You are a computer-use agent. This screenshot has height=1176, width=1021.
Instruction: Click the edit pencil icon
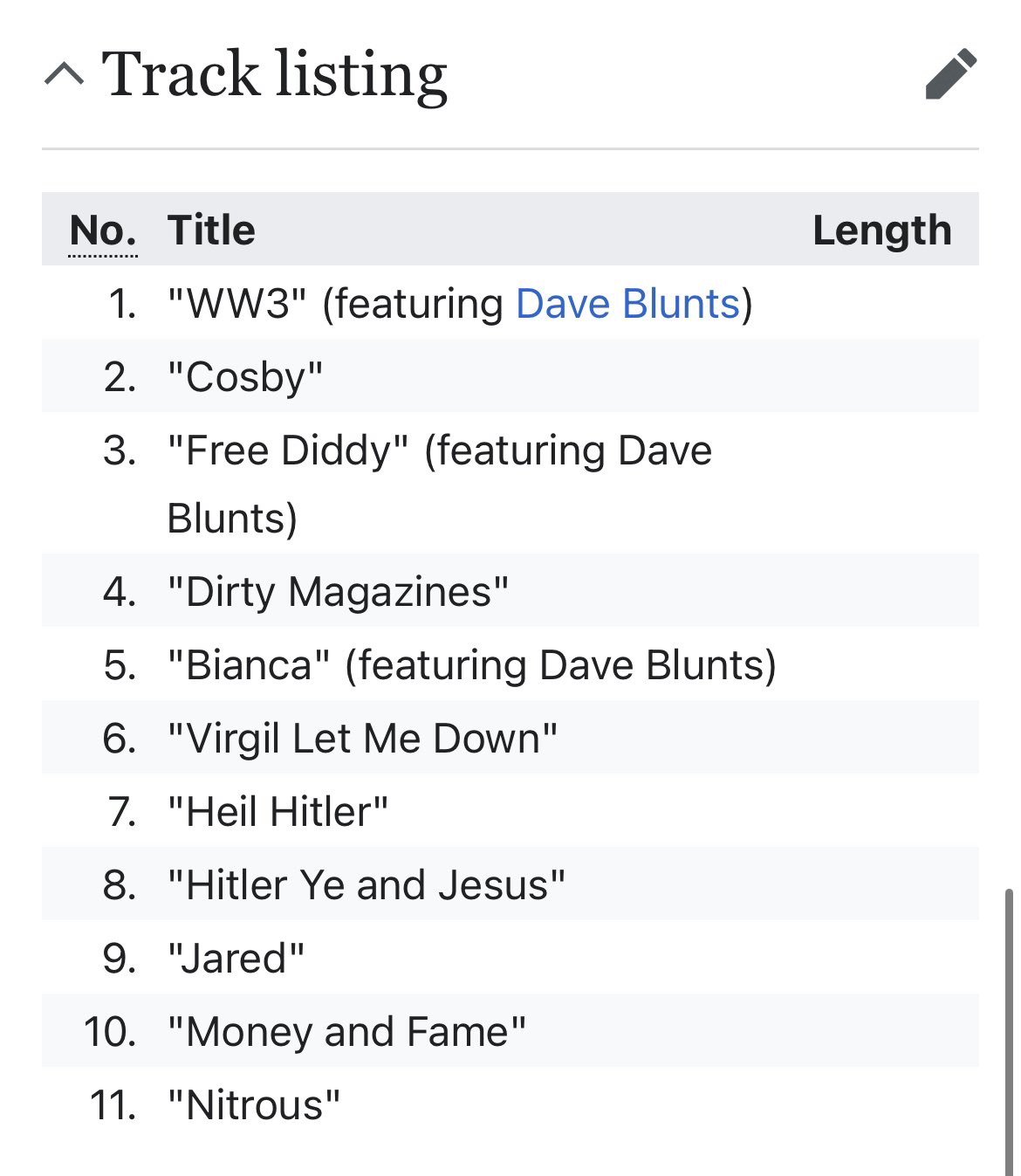(x=950, y=74)
